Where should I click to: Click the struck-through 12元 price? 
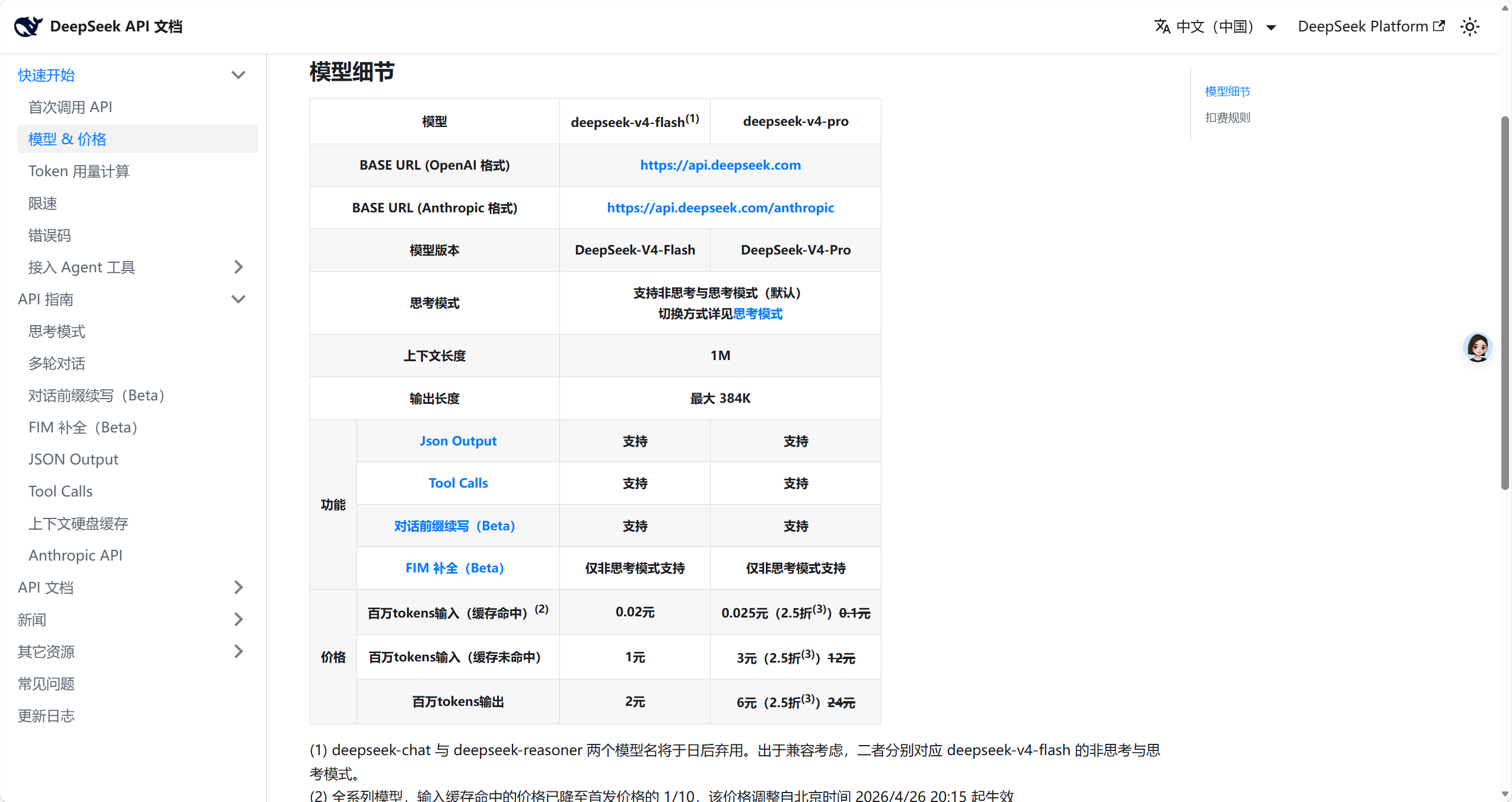pos(841,658)
